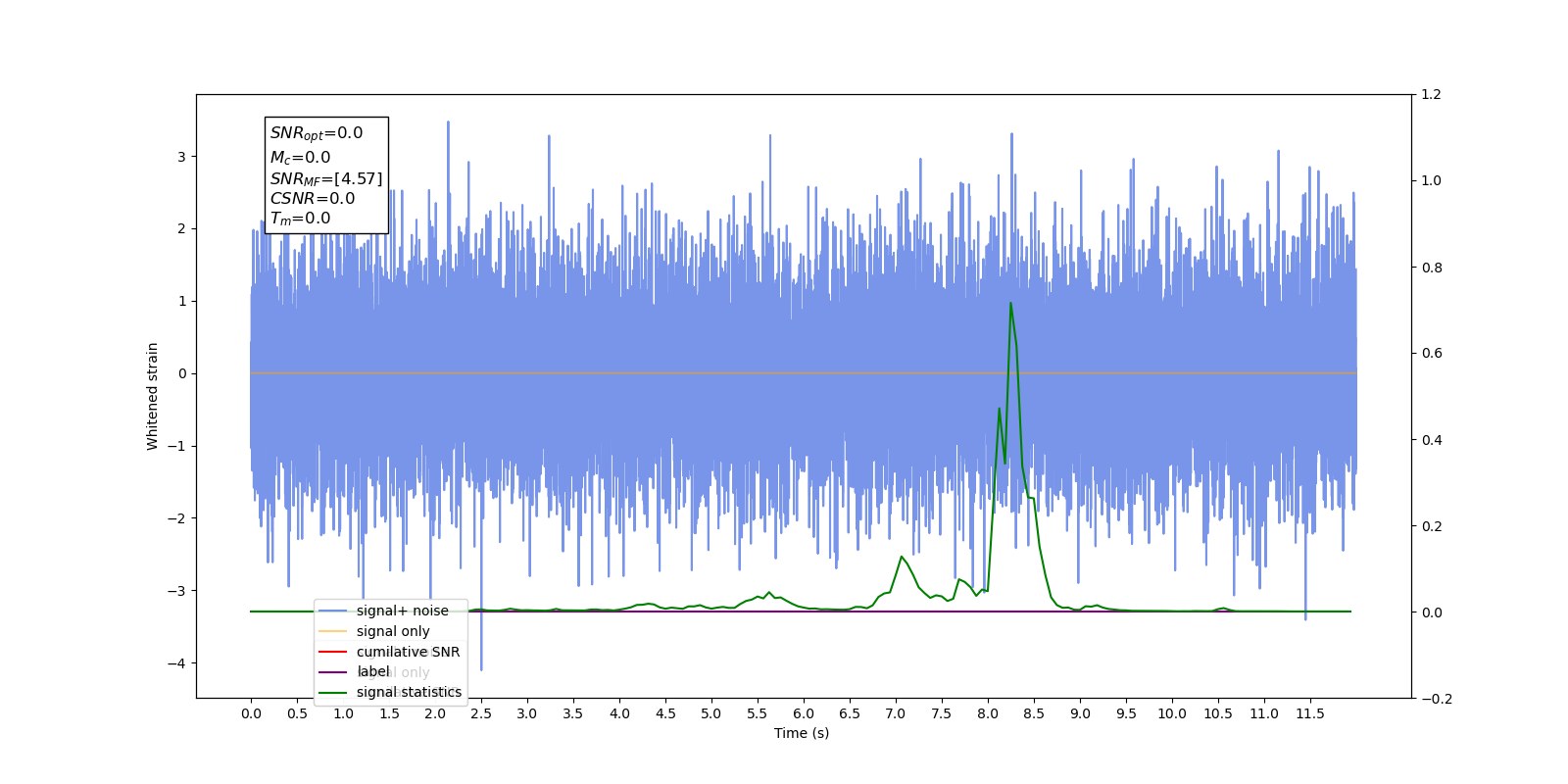
Task: Click the 'Time (s)' x-axis label
Action: coord(802,733)
